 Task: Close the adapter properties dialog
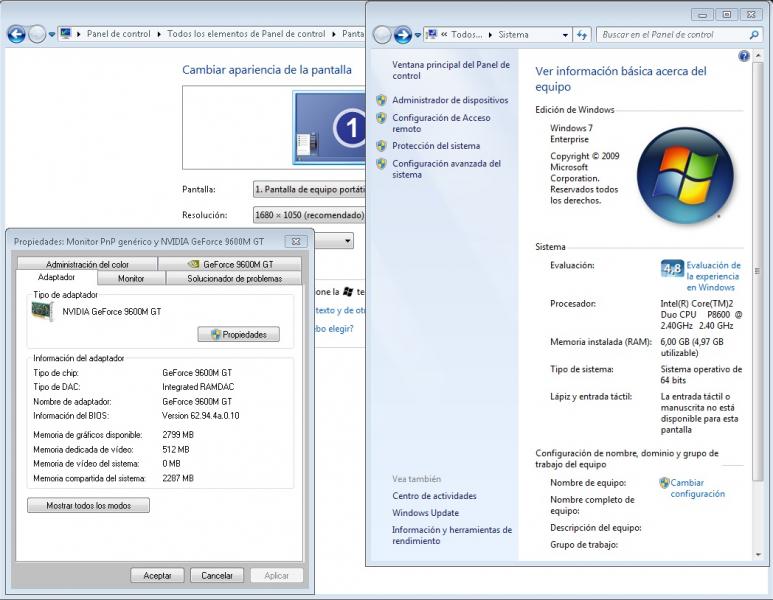point(296,242)
